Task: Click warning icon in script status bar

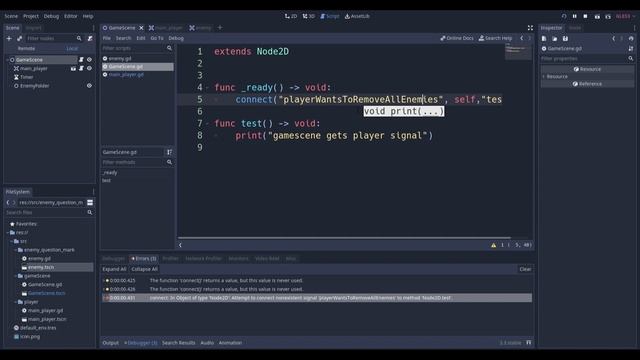Action: (493, 245)
